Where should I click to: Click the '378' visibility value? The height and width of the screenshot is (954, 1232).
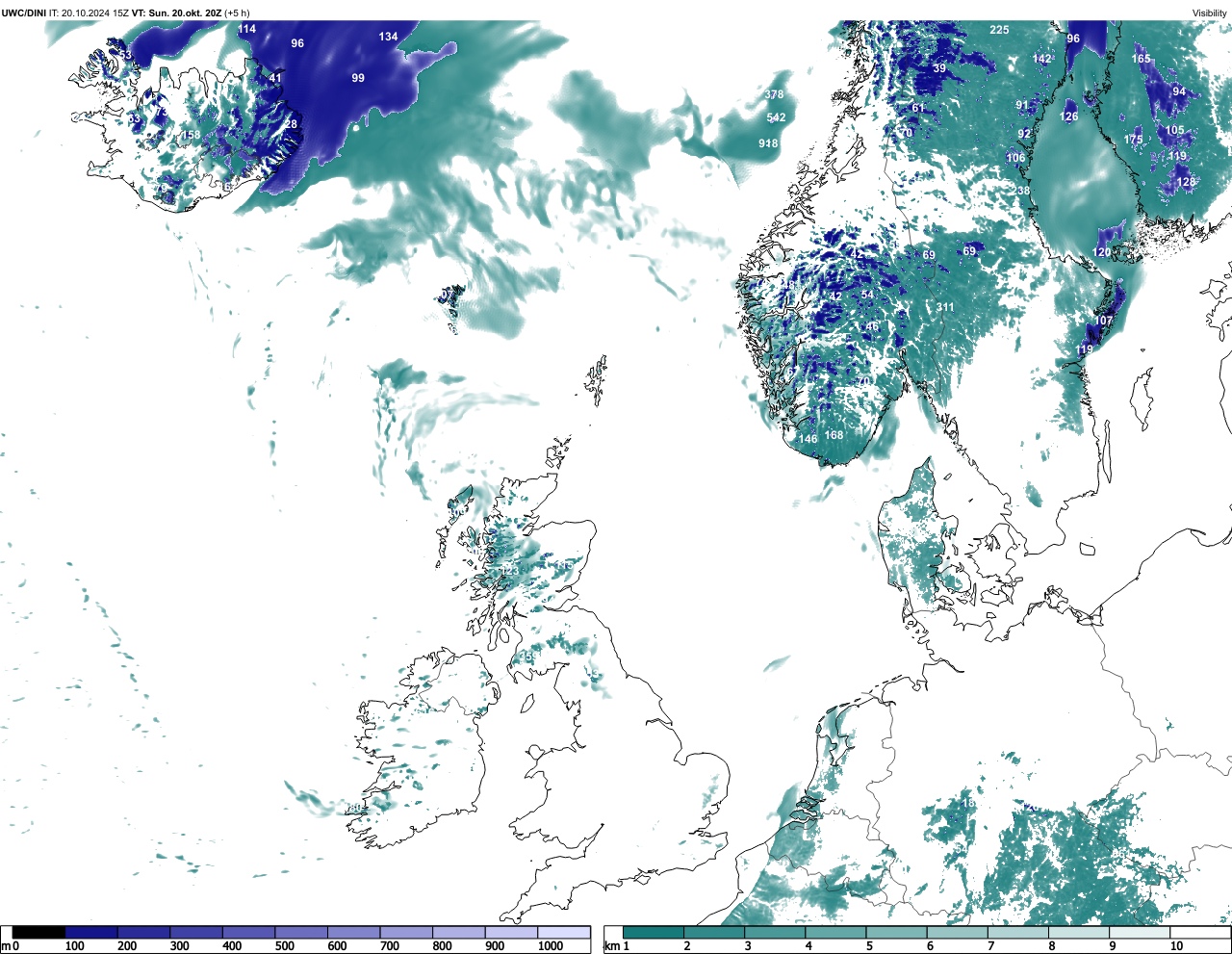point(774,94)
